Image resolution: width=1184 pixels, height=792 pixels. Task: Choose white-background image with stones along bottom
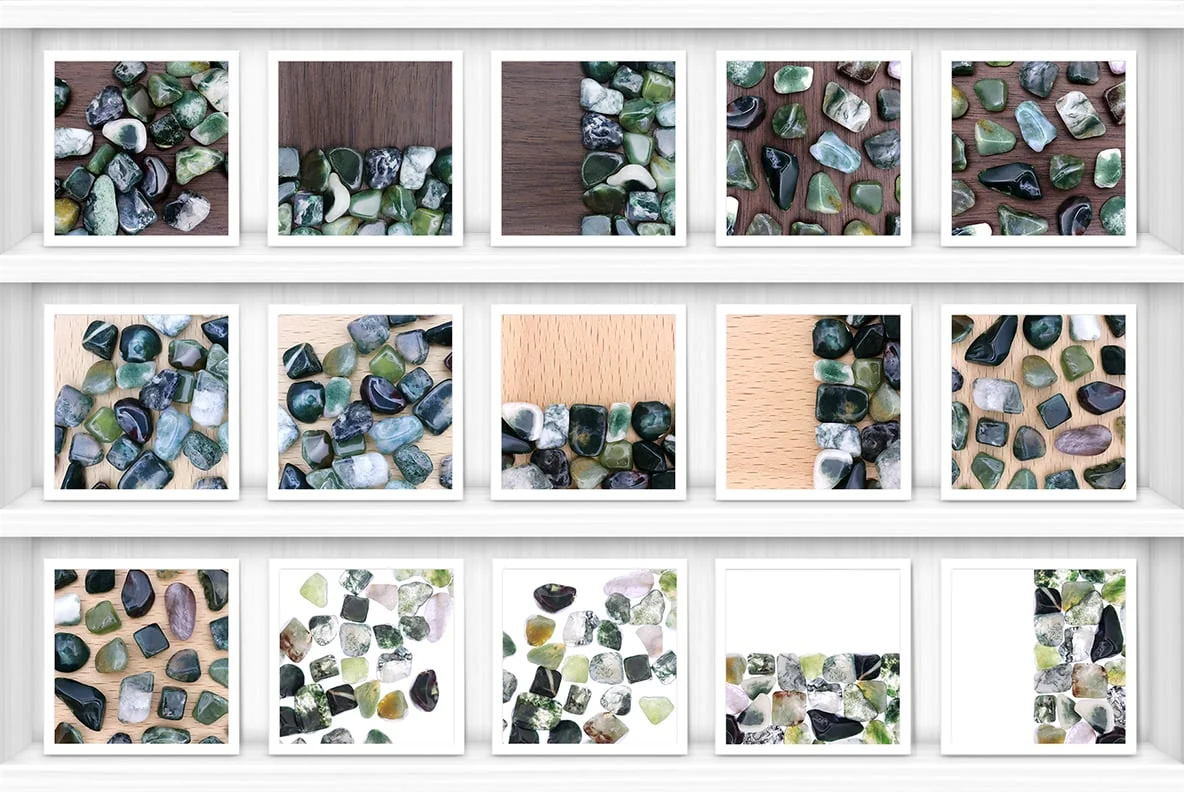[813, 656]
